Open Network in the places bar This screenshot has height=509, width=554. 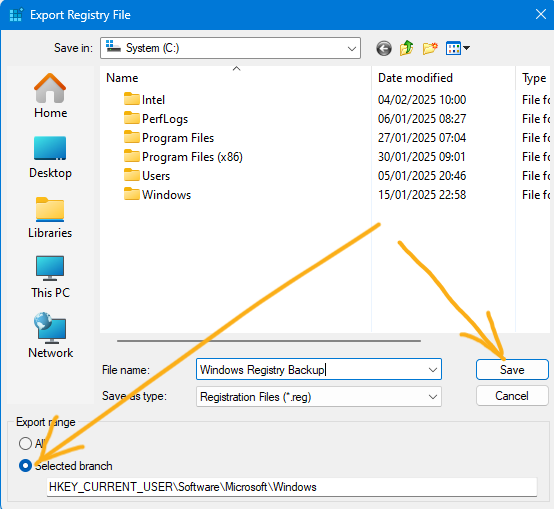pos(50,336)
